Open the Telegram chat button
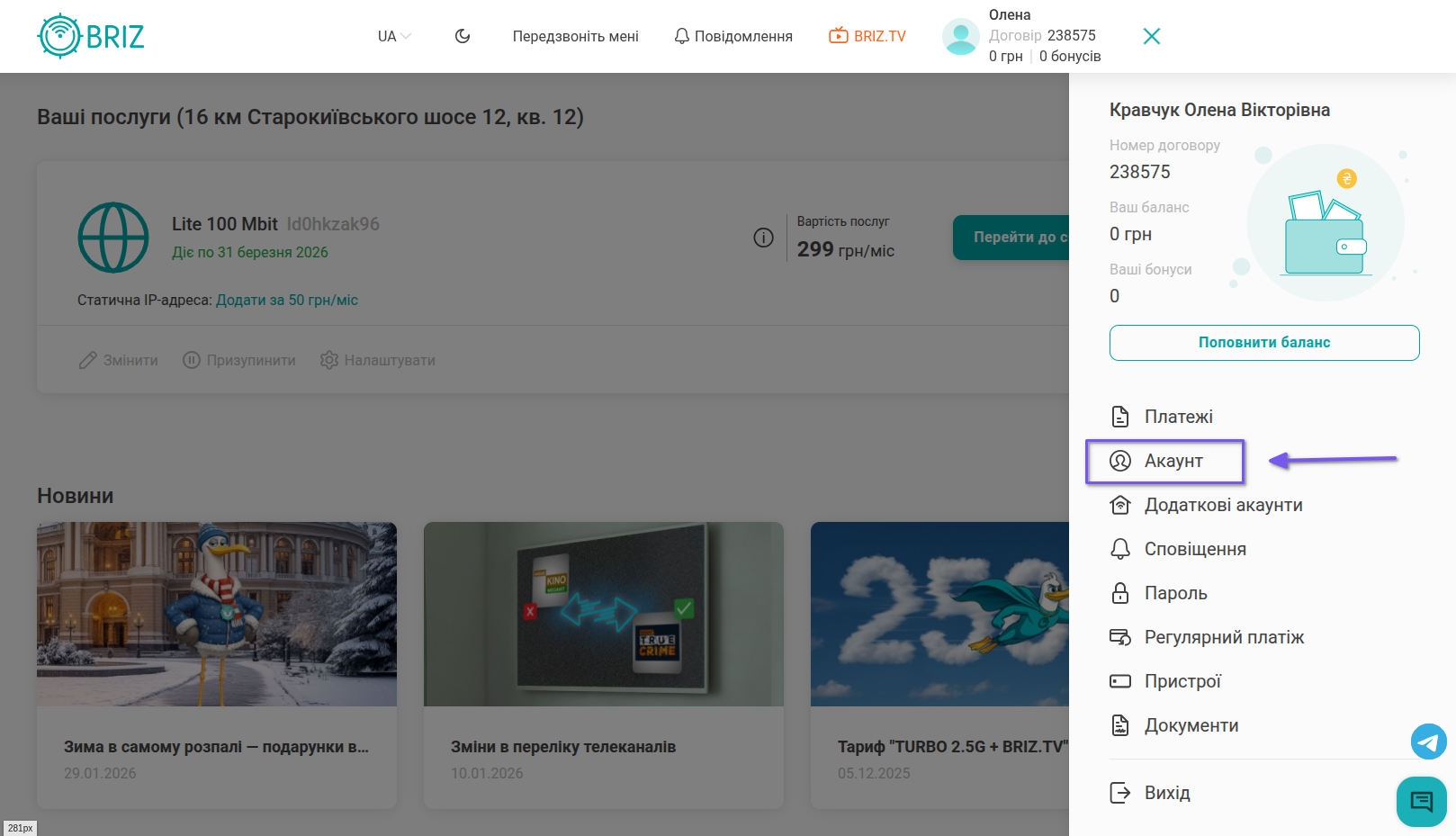This screenshot has width=1456, height=836. pos(1428,742)
